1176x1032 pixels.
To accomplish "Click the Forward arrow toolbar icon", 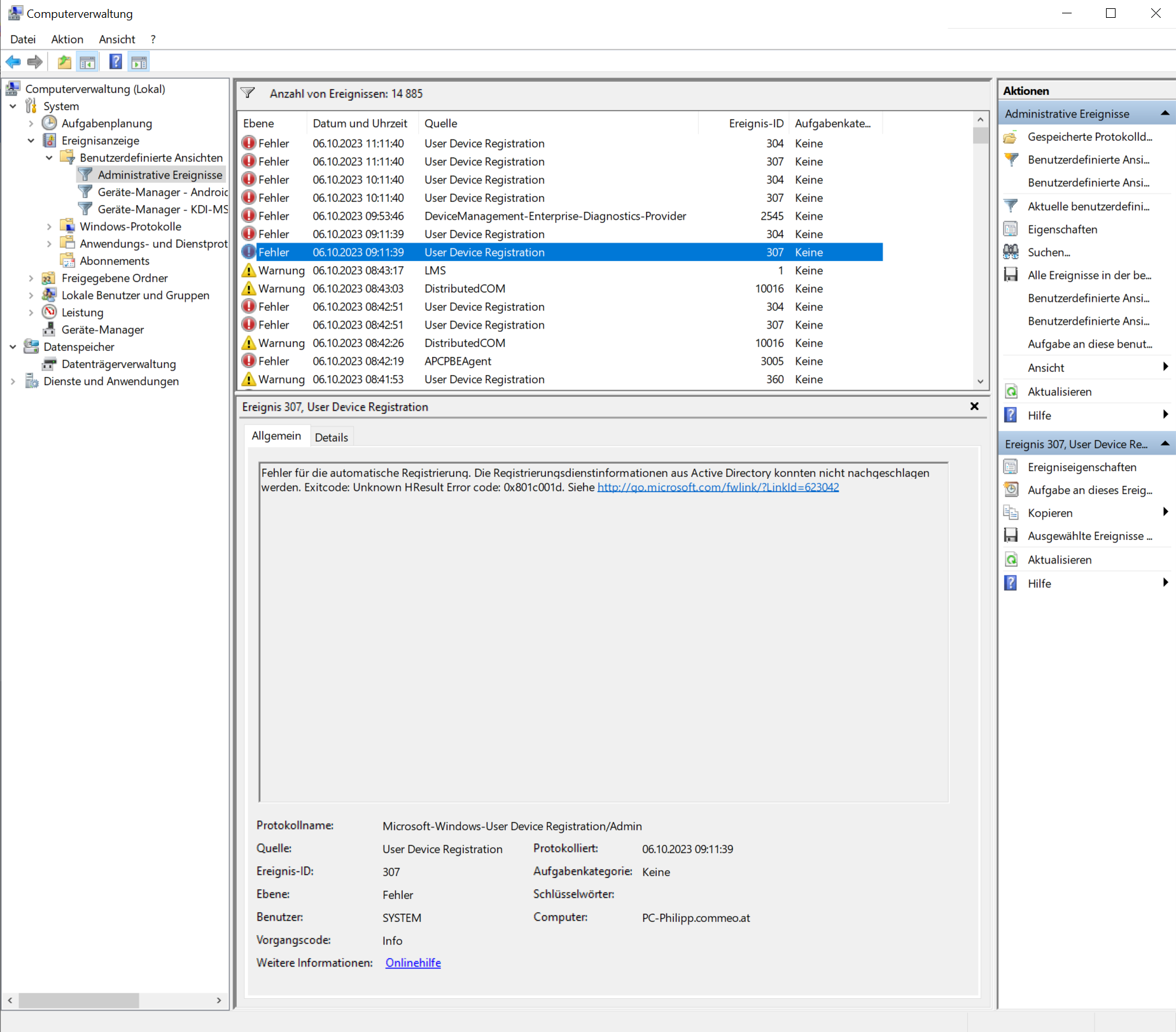I will point(35,62).
